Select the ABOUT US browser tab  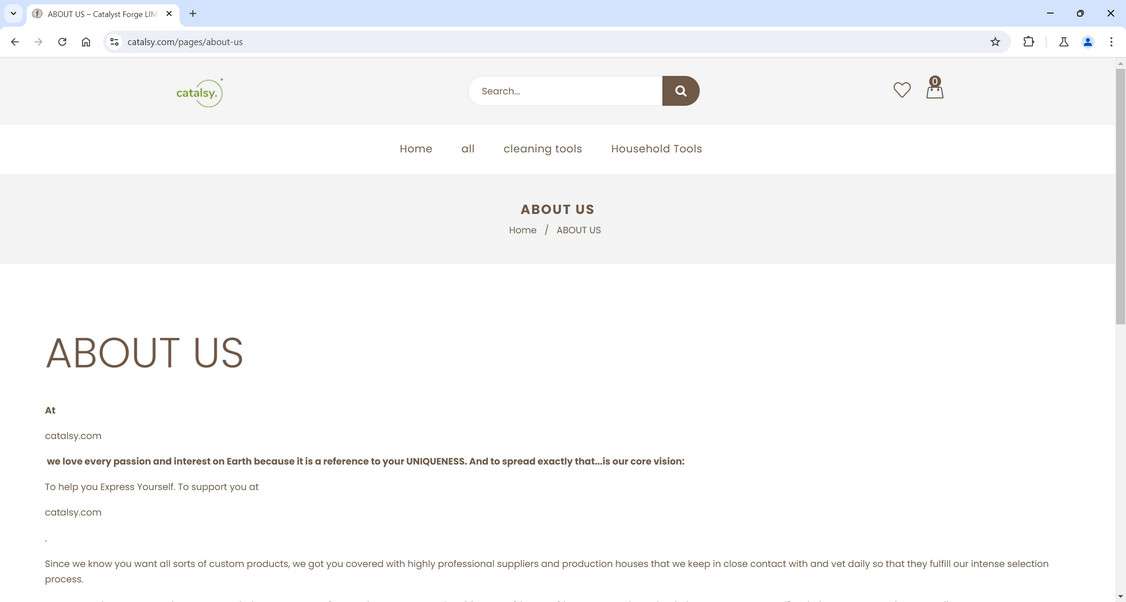(x=95, y=13)
